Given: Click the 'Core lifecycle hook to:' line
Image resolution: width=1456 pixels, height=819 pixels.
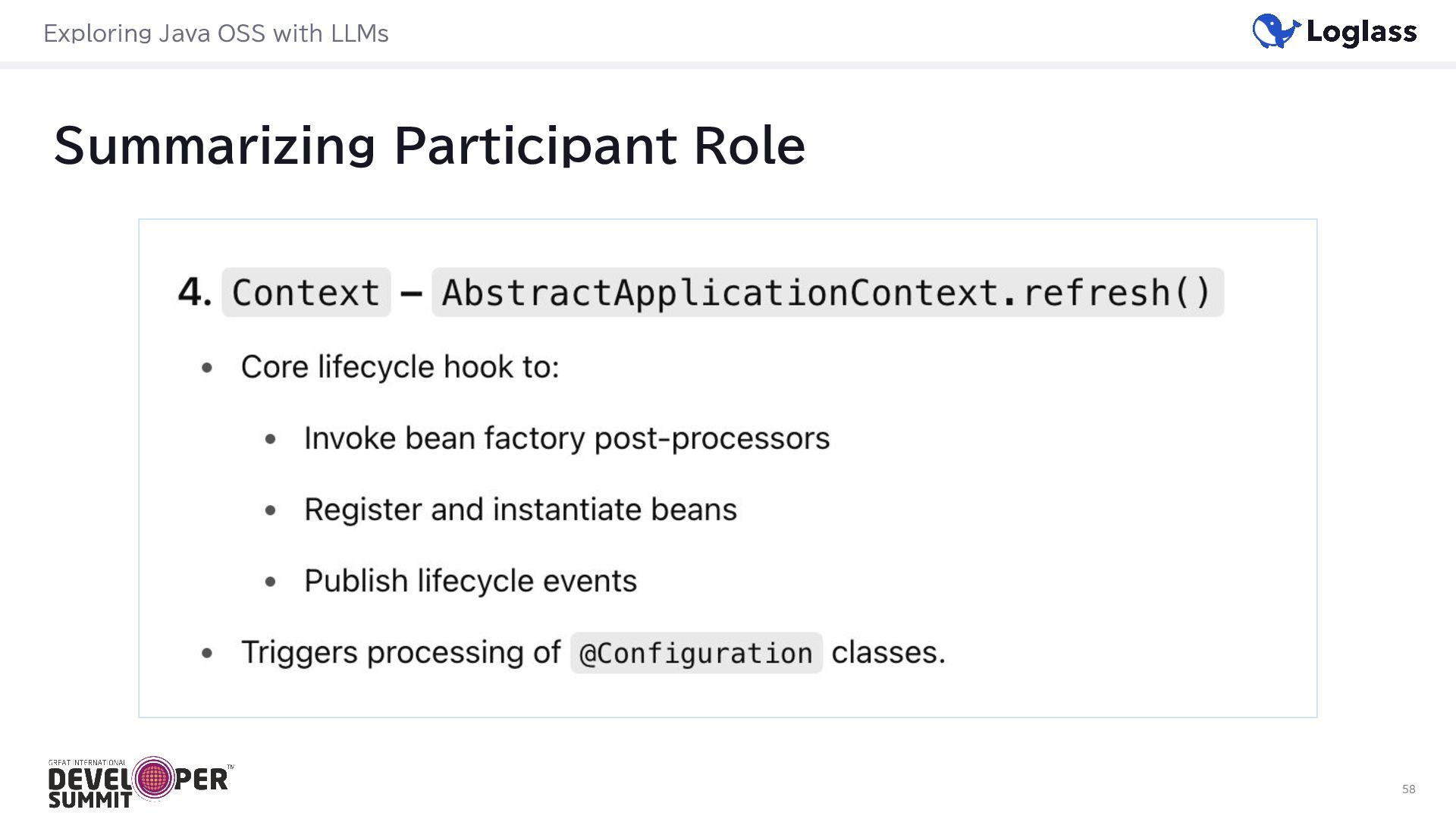Looking at the screenshot, I should [400, 367].
